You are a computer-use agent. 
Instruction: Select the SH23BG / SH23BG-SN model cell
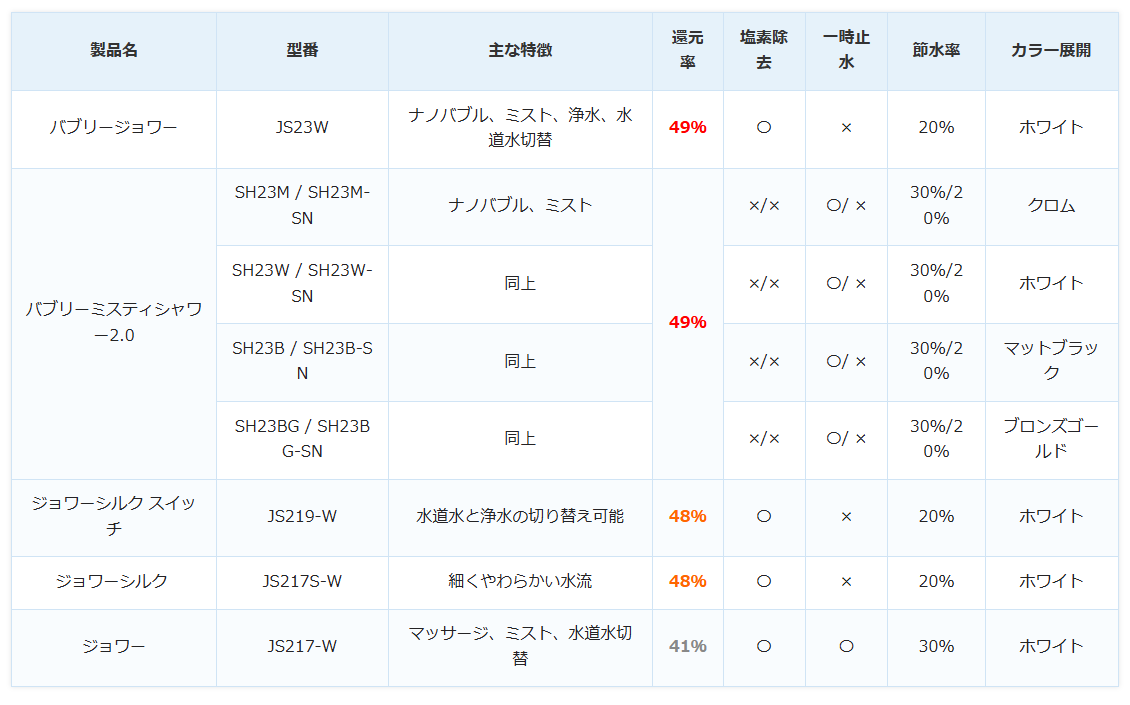point(302,439)
